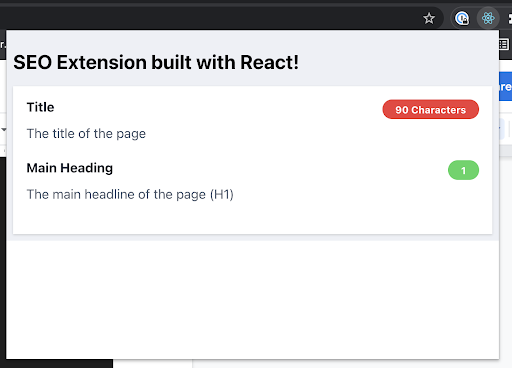Click the green badge showing 1

pyautogui.click(x=463, y=170)
